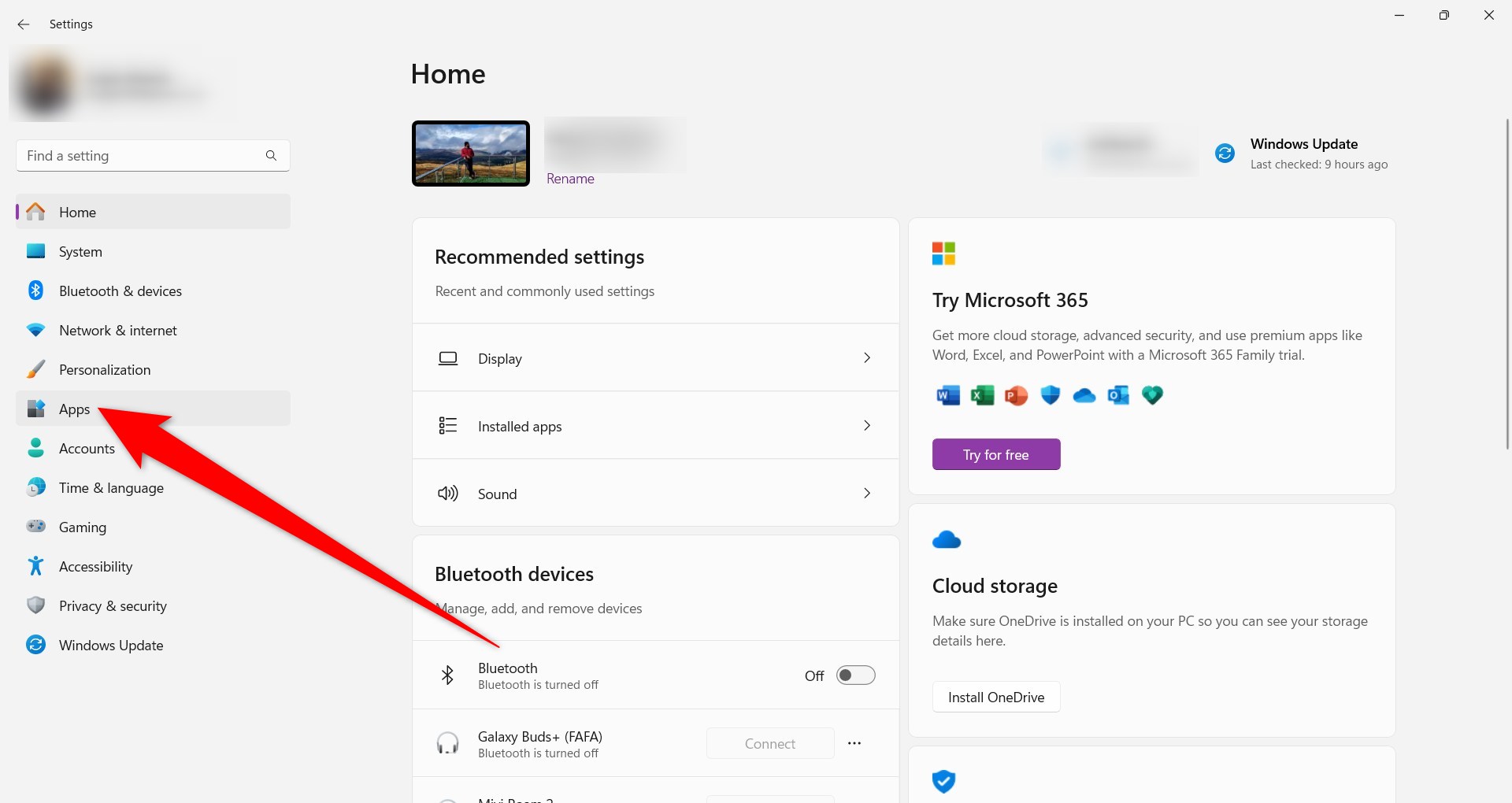Click the PowerPoint icon in Microsoft 365 card
Viewport: 1512px width, 803px height.
pos(1016,395)
